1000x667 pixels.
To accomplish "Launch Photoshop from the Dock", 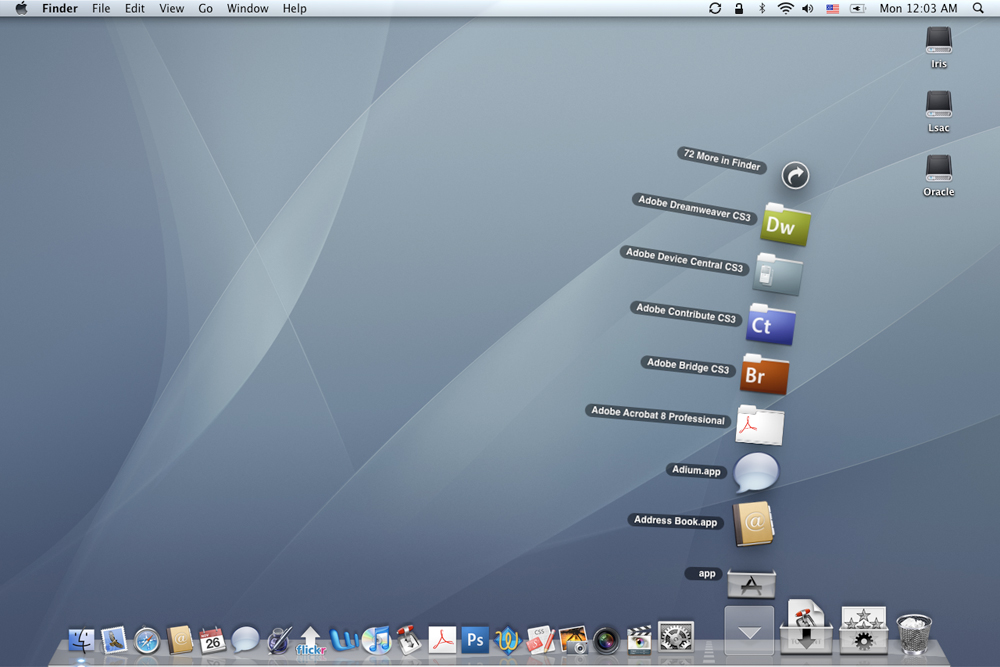I will pyautogui.click(x=475, y=640).
